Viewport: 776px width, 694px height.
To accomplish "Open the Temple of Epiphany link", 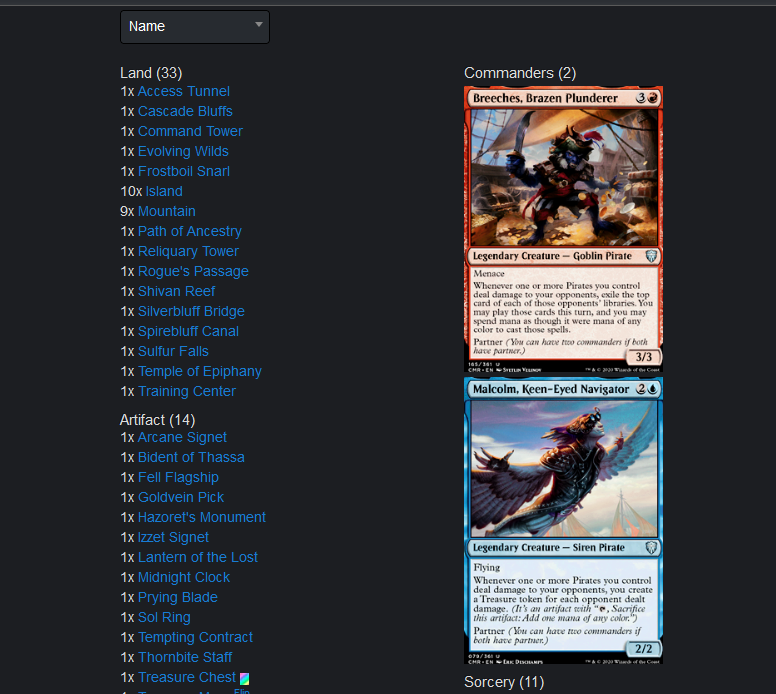I will [199, 371].
